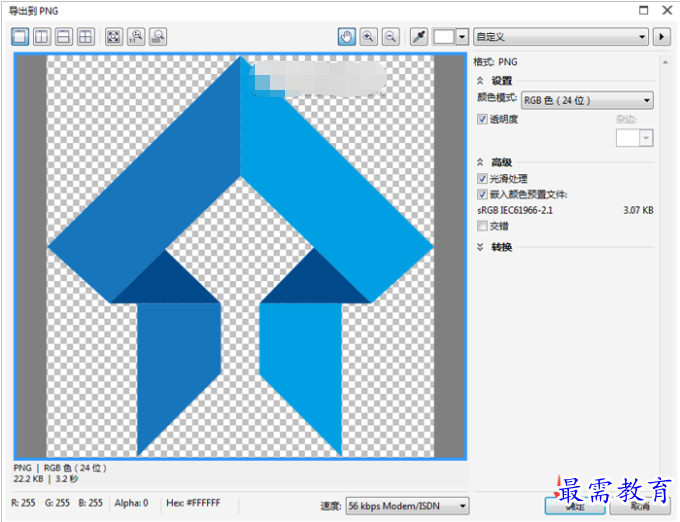
Task: Click the zoom 1:1 icon
Action: tap(136, 36)
